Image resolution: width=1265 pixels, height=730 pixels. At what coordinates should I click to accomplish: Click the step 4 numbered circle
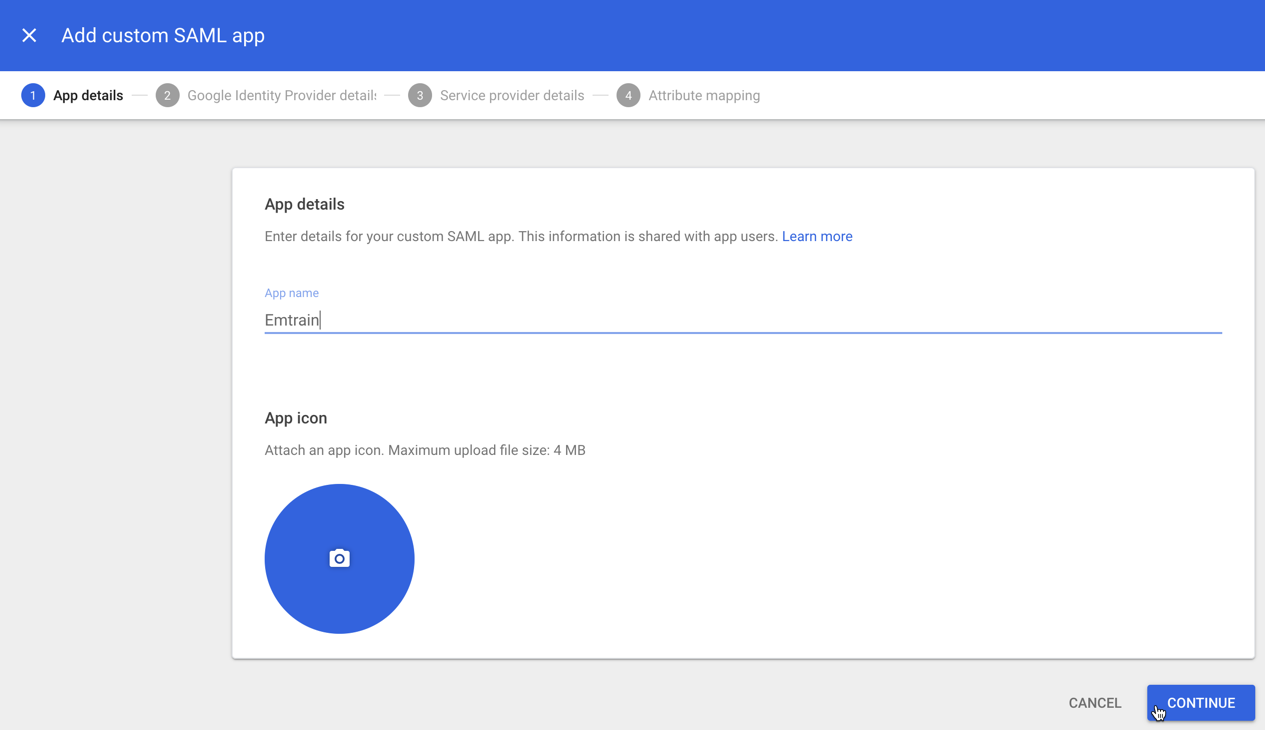[628, 95]
